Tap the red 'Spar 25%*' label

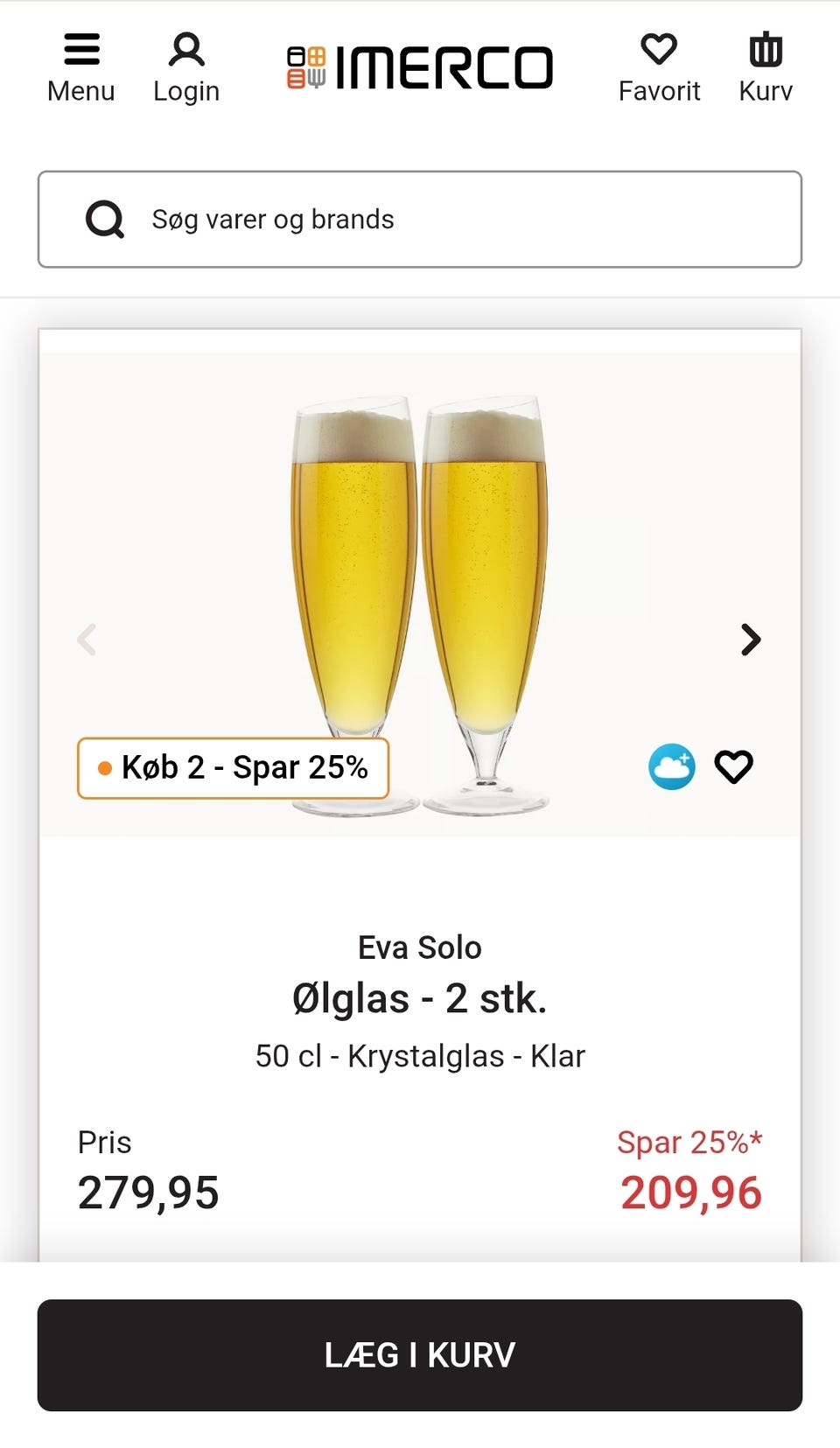[689, 1142]
